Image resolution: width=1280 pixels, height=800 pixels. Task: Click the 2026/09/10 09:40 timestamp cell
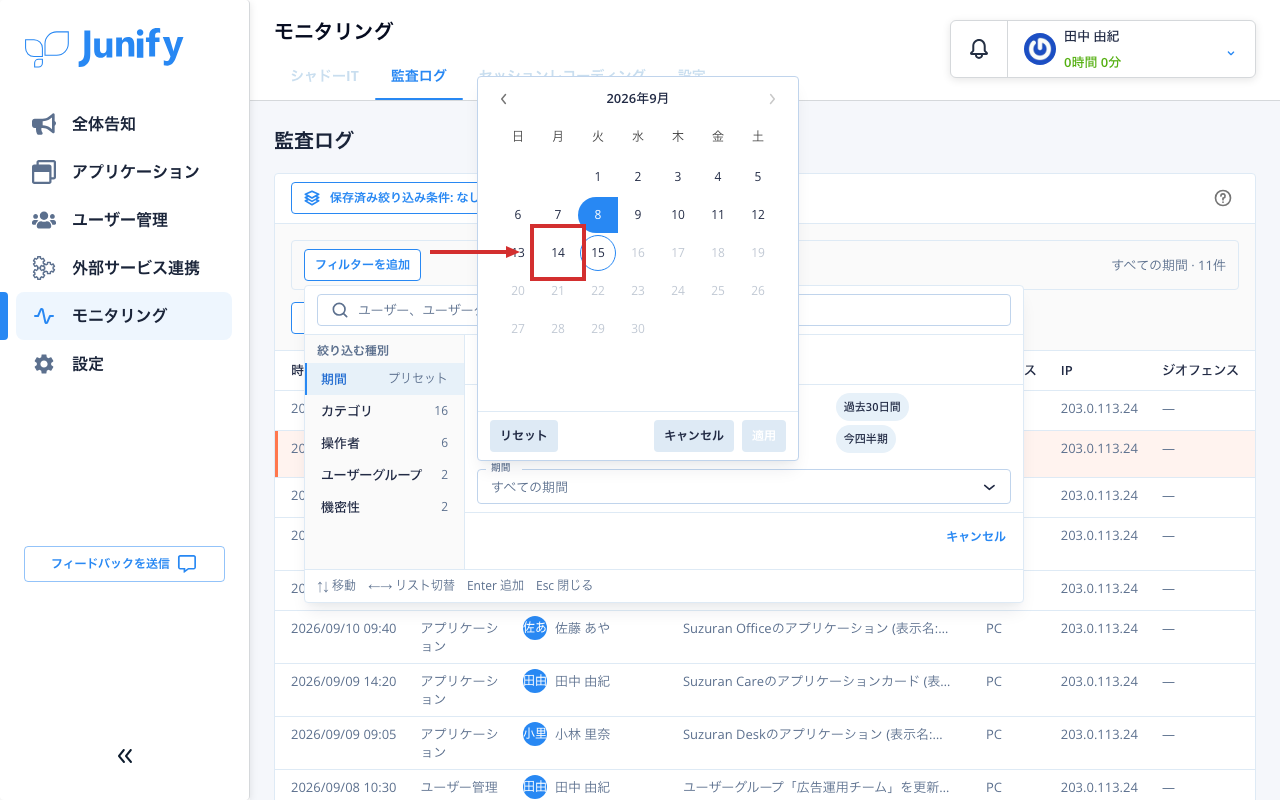(x=344, y=629)
